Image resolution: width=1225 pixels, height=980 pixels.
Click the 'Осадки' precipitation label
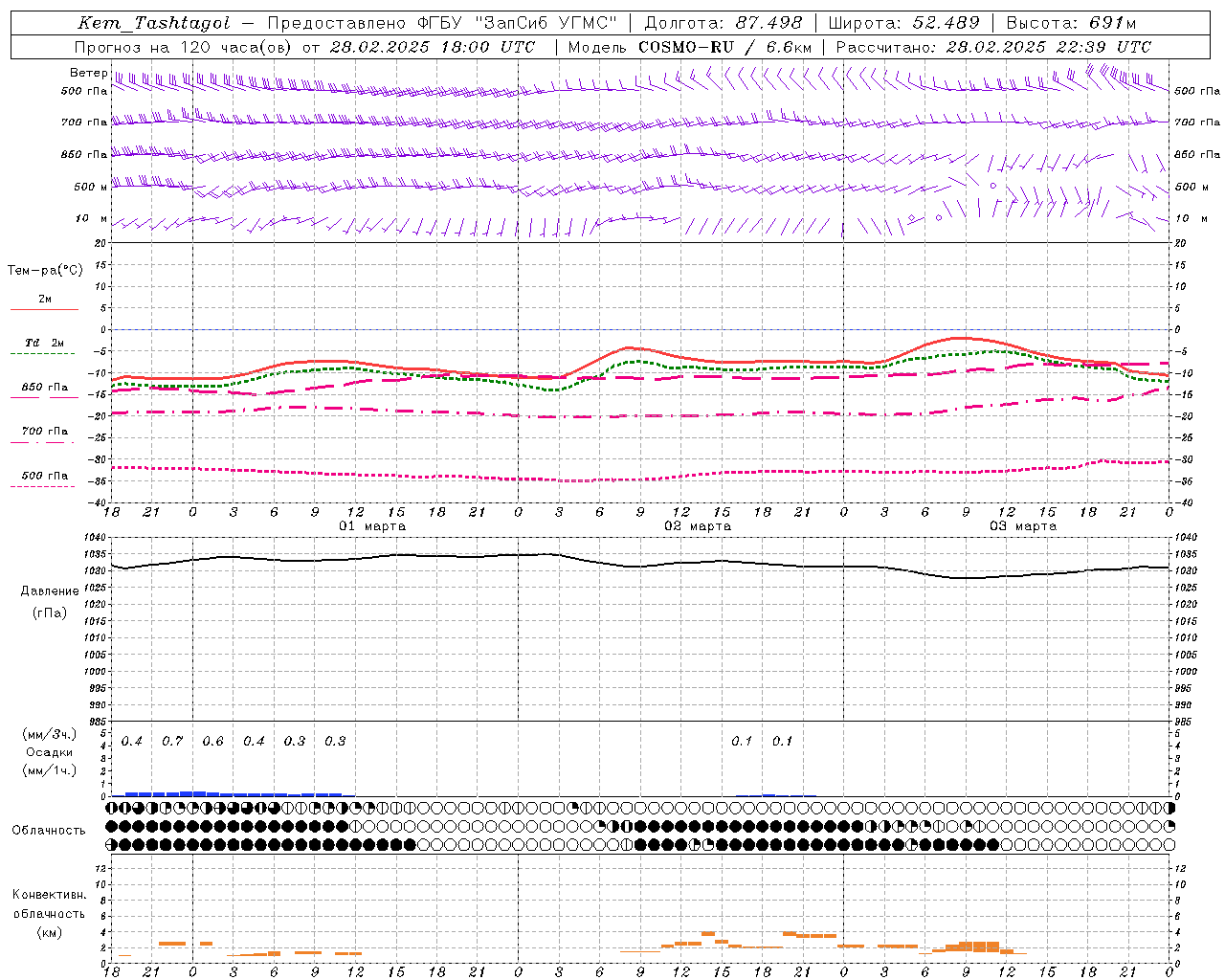50,752
